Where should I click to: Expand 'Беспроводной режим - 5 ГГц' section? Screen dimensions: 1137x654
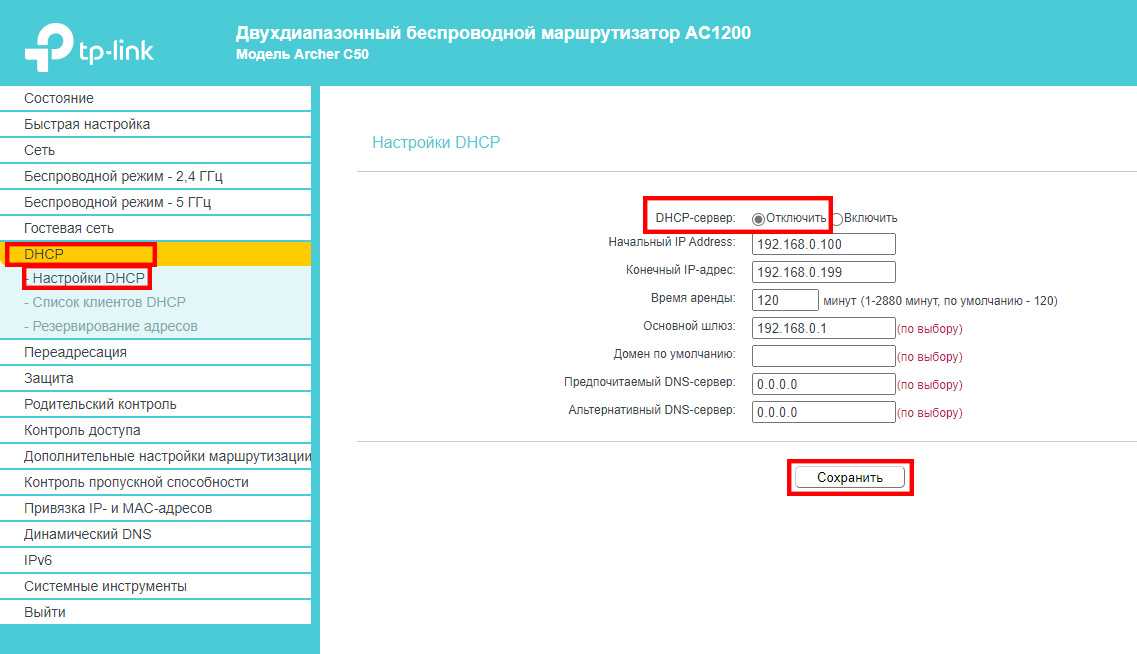click(x=117, y=202)
